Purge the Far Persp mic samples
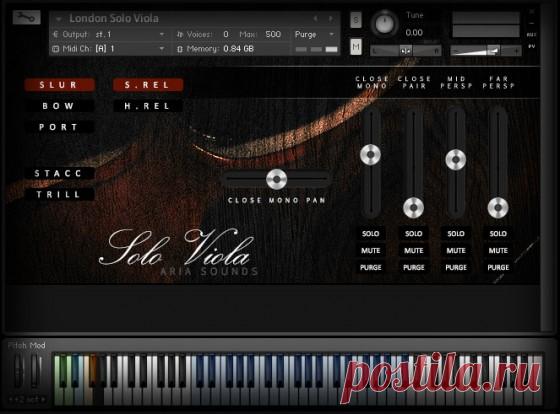The width and height of the screenshot is (560, 414). click(x=498, y=268)
